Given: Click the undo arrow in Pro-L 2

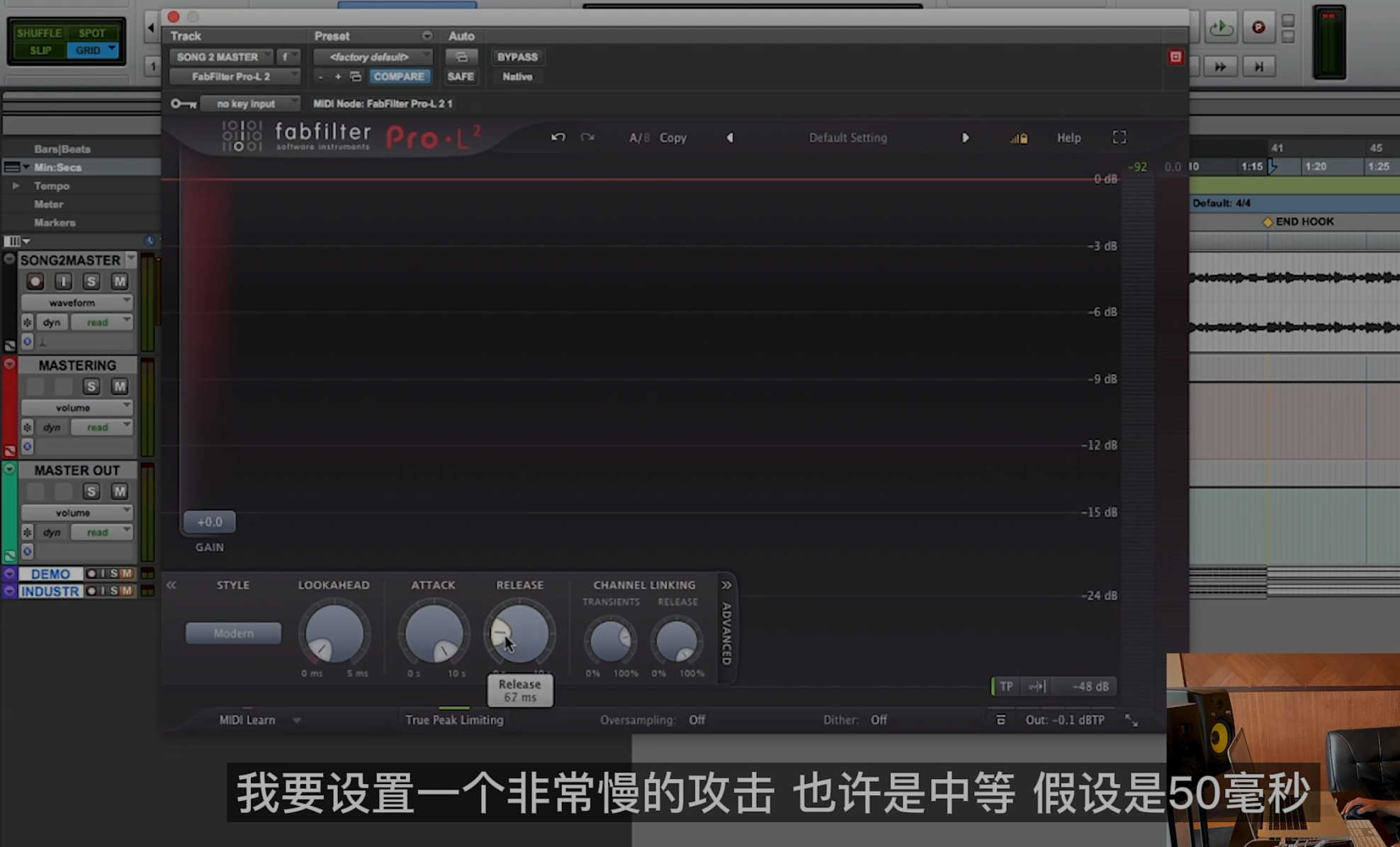Looking at the screenshot, I should click(x=558, y=137).
